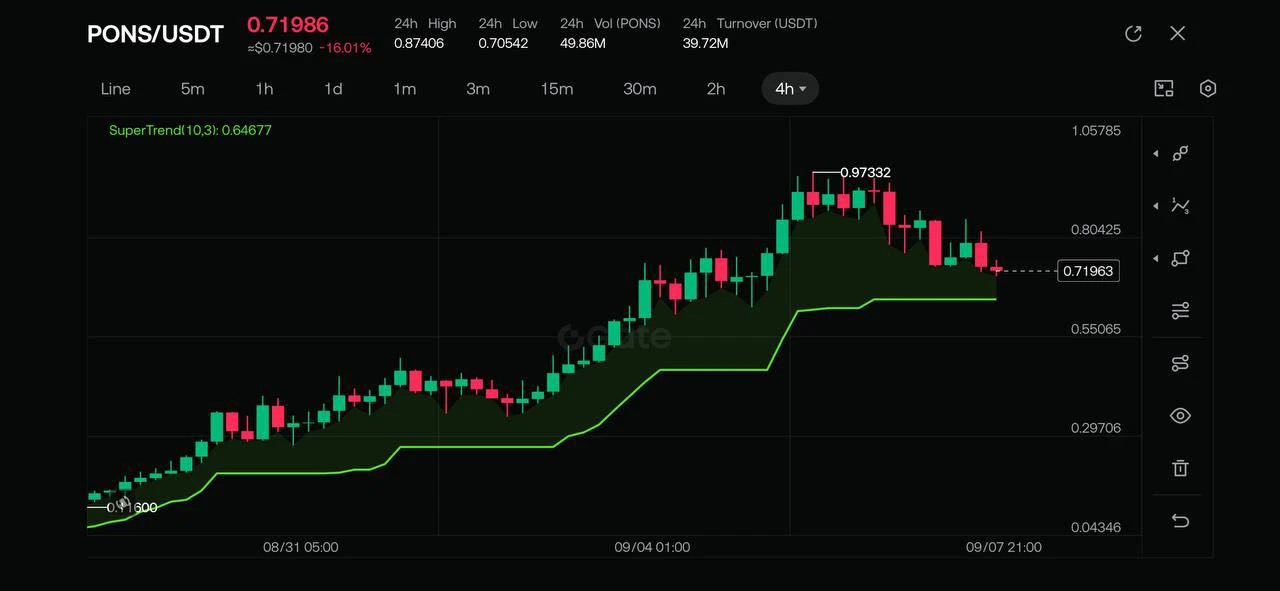
Task: Click the 0.80425 price axis label
Action: coord(1096,229)
